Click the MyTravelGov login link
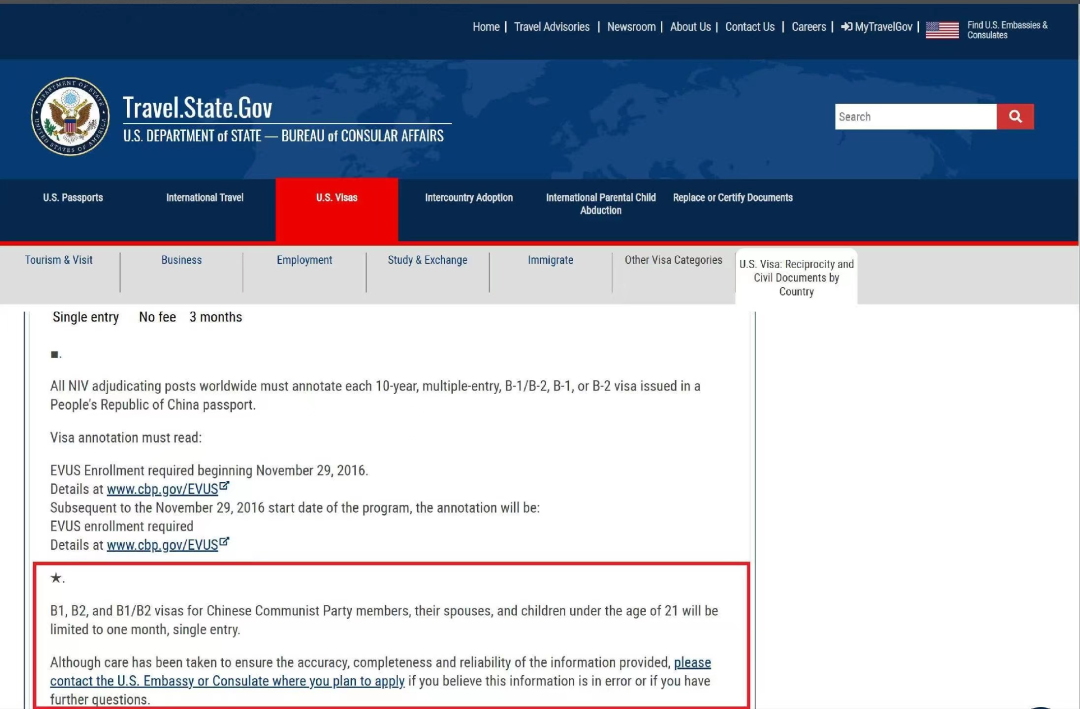Image resolution: width=1080 pixels, height=709 pixels. pos(877,27)
